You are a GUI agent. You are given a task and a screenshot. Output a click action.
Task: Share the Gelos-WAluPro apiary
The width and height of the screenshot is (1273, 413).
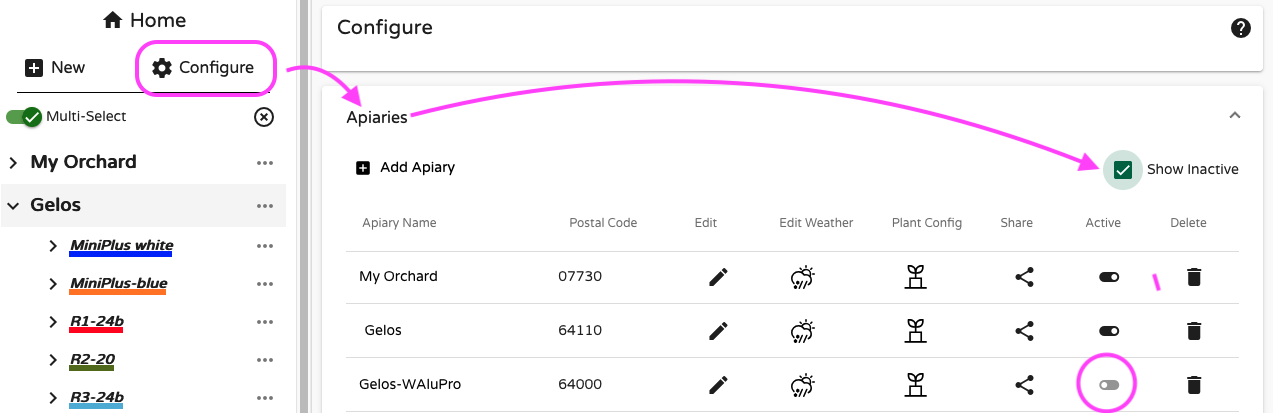click(1024, 384)
